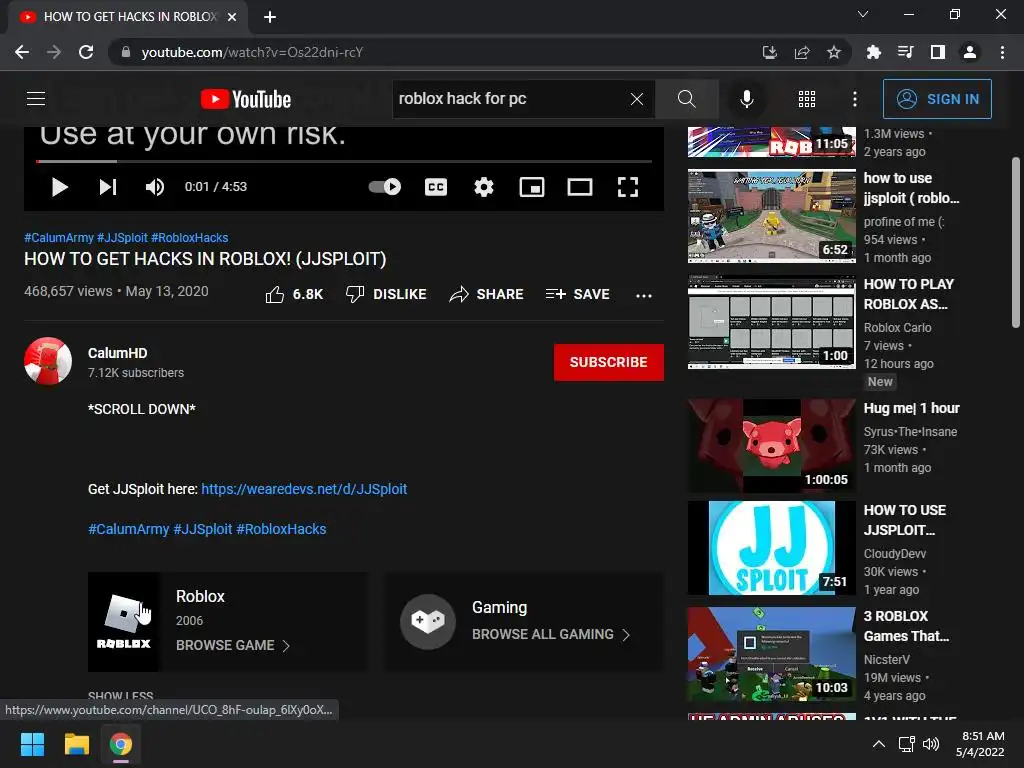The height and width of the screenshot is (768, 1024).
Task: Play the video
Action: (x=59, y=187)
